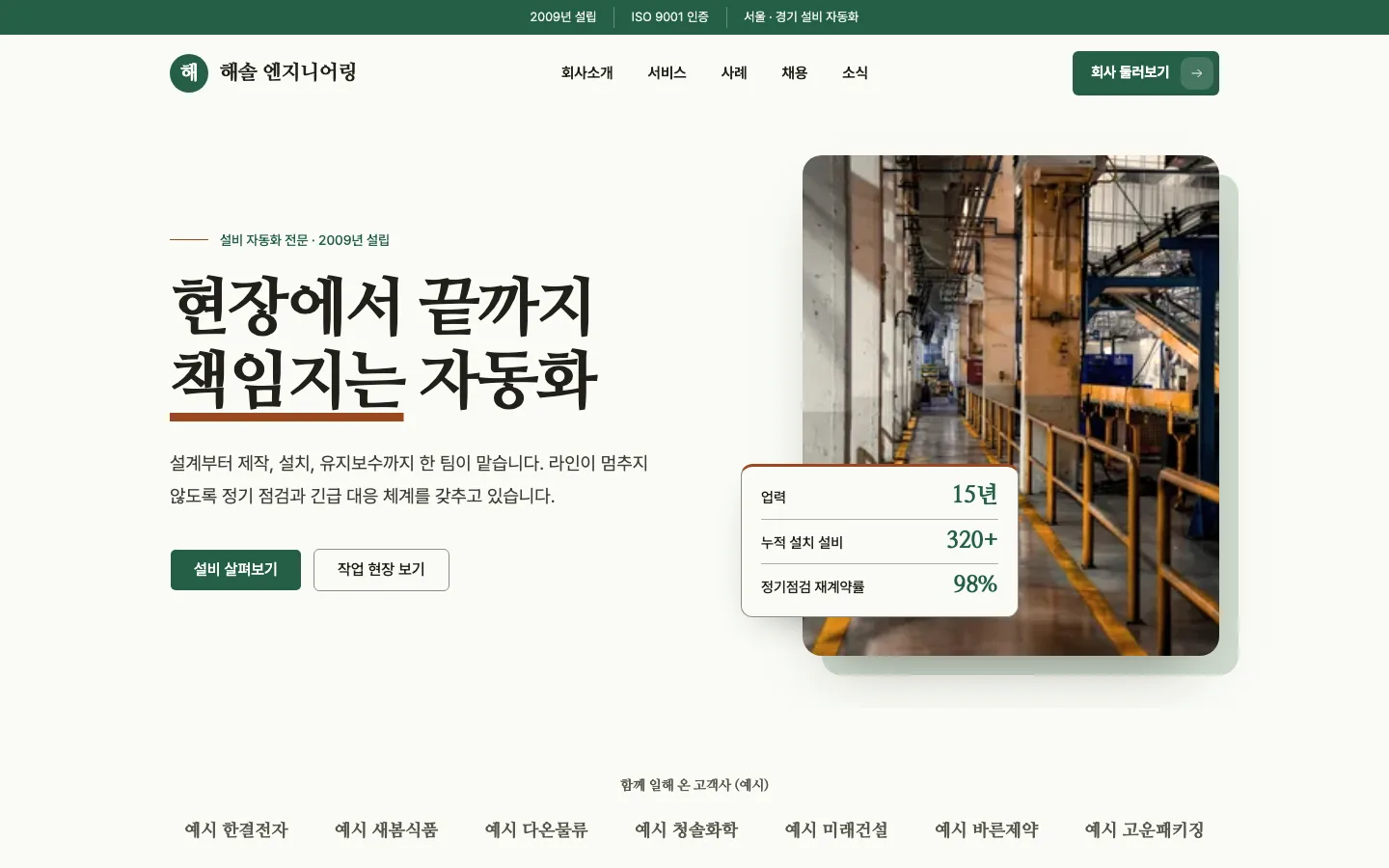Screen dimensions: 1389x868
Task: Click the 320+ stat value
Action: click(x=971, y=540)
